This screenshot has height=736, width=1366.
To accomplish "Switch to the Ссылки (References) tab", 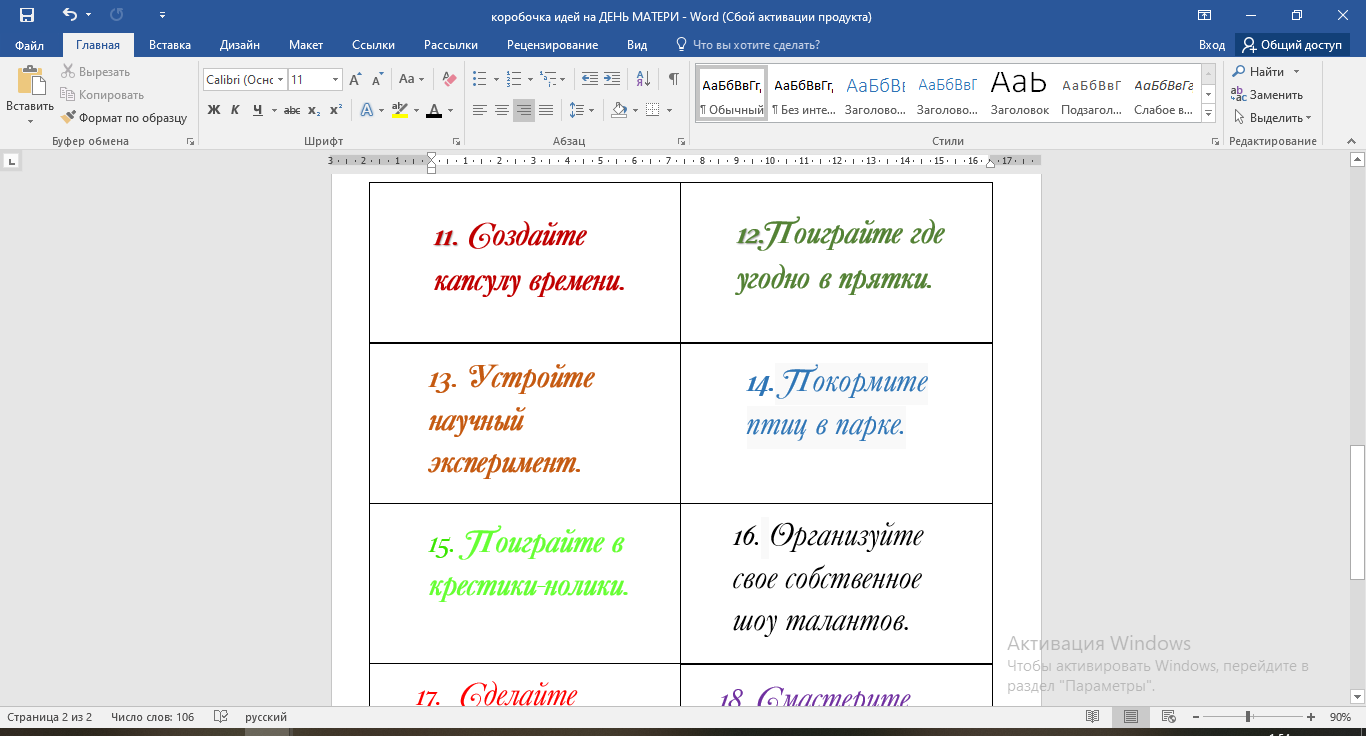I will point(373,45).
